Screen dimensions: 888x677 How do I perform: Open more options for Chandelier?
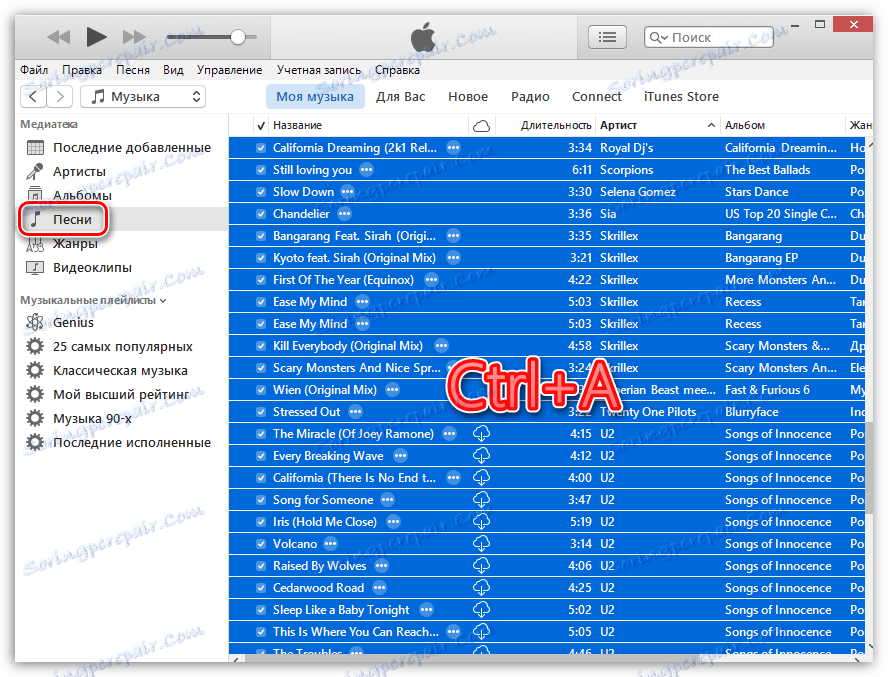click(x=344, y=214)
